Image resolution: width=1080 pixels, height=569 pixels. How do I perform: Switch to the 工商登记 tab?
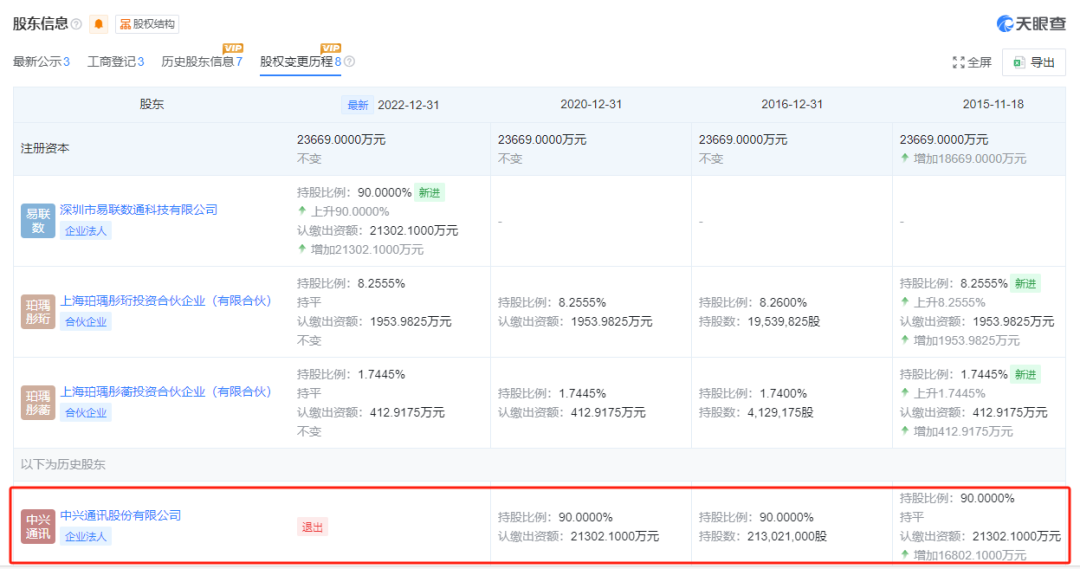(x=116, y=62)
